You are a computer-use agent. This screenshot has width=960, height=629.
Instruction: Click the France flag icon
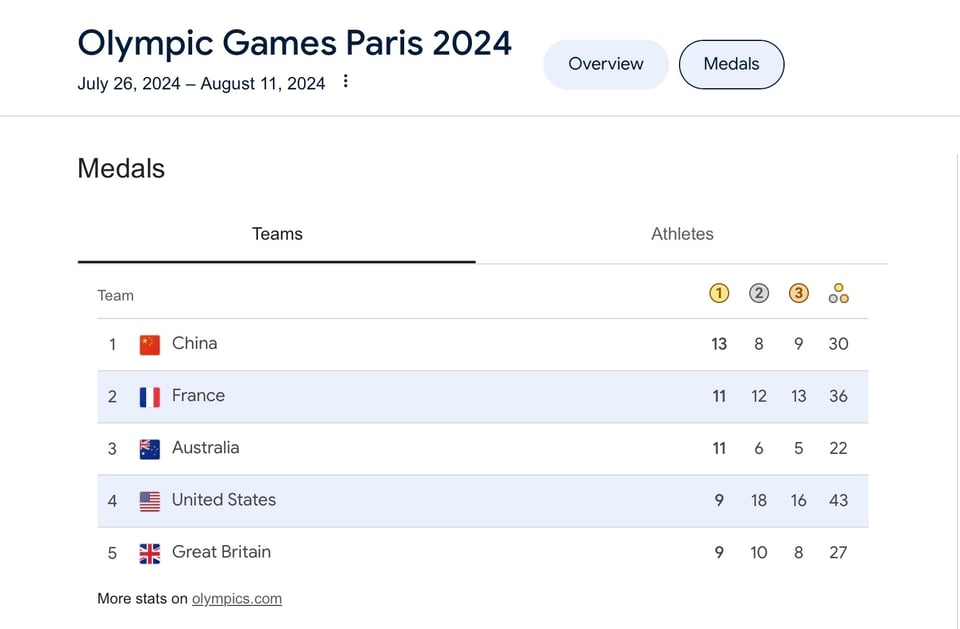click(x=150, y=397)
